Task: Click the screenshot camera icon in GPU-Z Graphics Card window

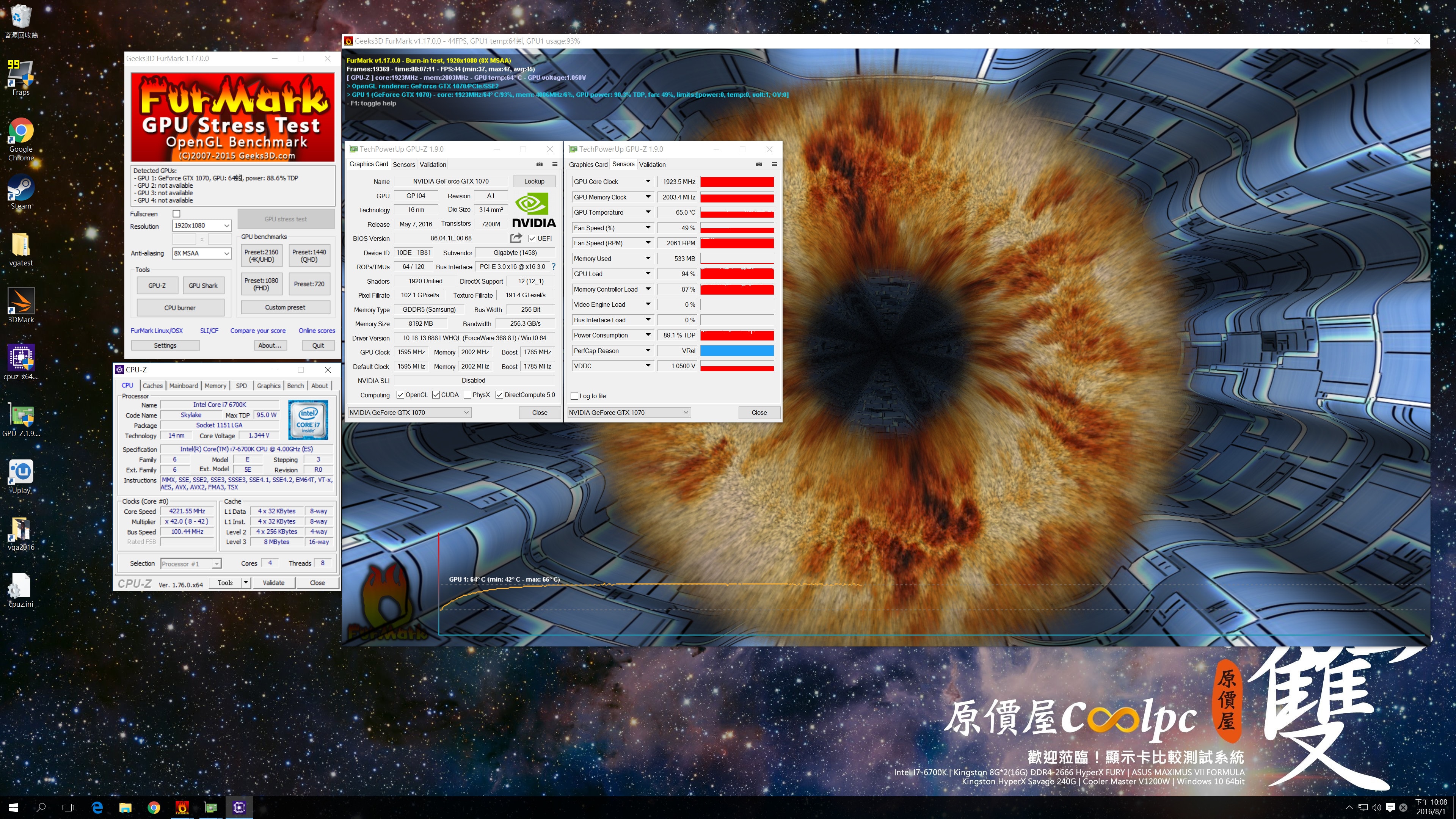Action: click(x=539, y=165)
